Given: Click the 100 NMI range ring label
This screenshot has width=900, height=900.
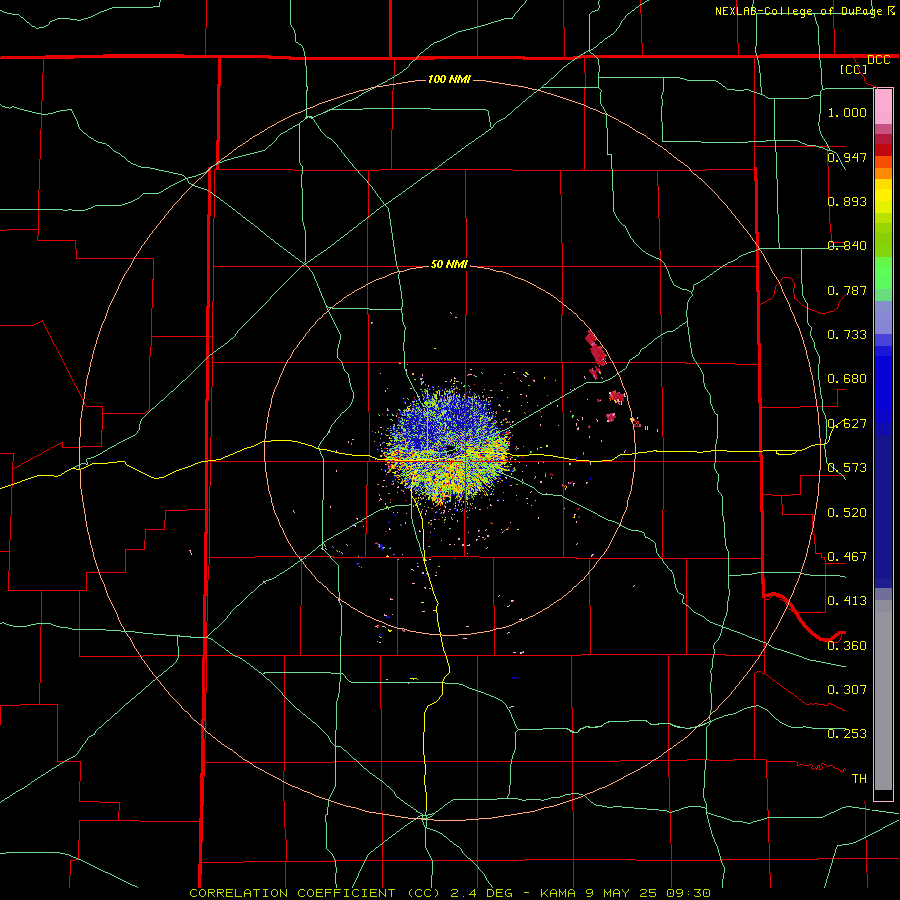Looking at the screenshot, I should (x=449, y=79).
